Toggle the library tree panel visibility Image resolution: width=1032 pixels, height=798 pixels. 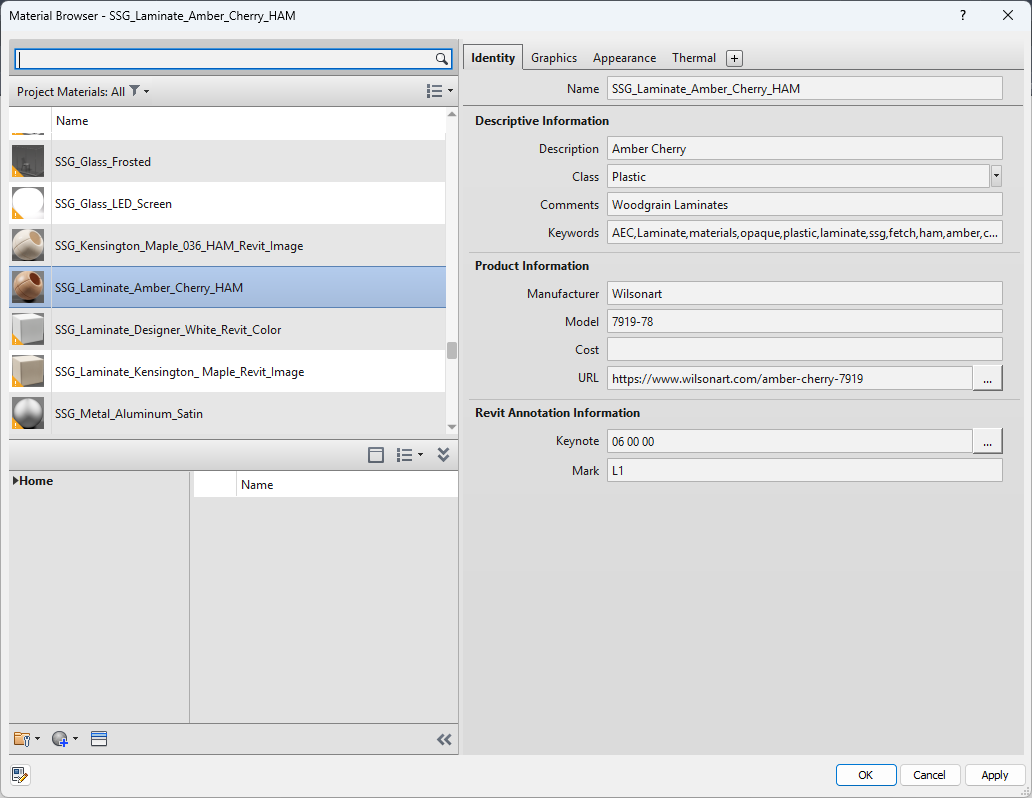[376, 455]
